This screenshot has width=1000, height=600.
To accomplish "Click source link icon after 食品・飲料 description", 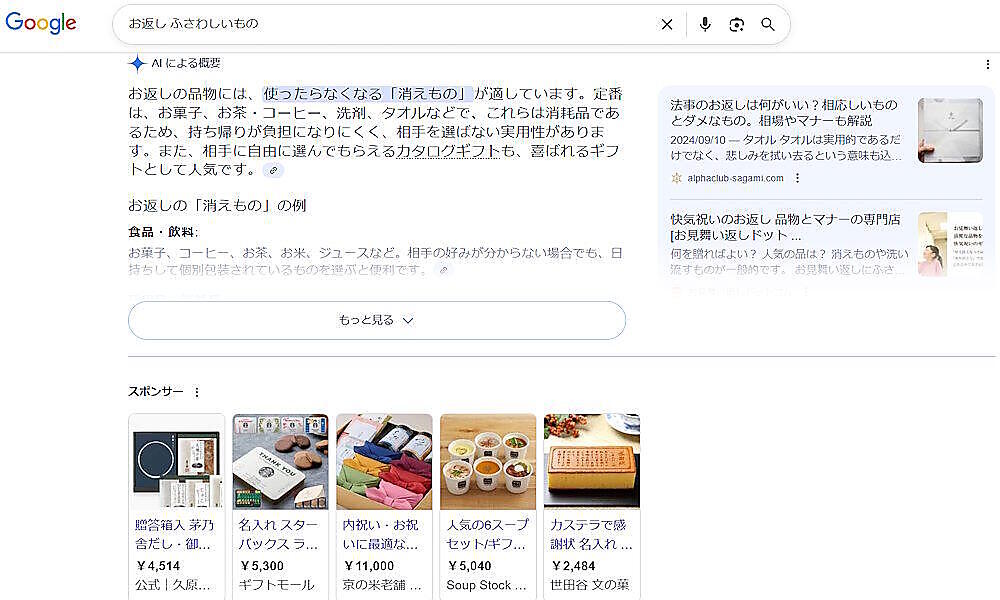I will point(444,270).
